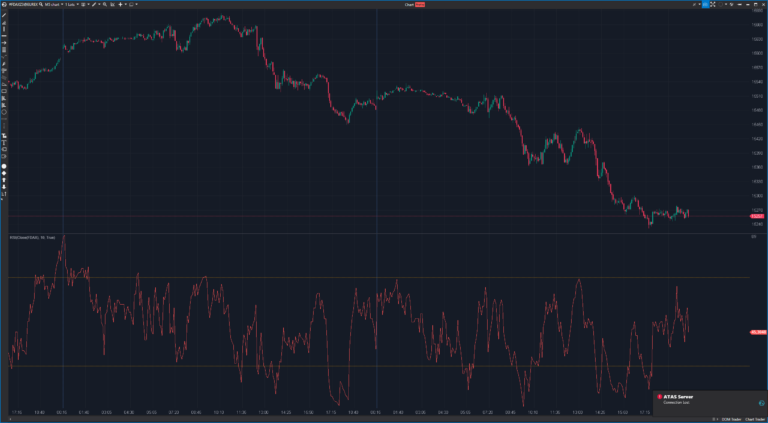The image size is (768, 423).
Task: Select the line drawing tool atop left toolbar
Action: (4, 14)
